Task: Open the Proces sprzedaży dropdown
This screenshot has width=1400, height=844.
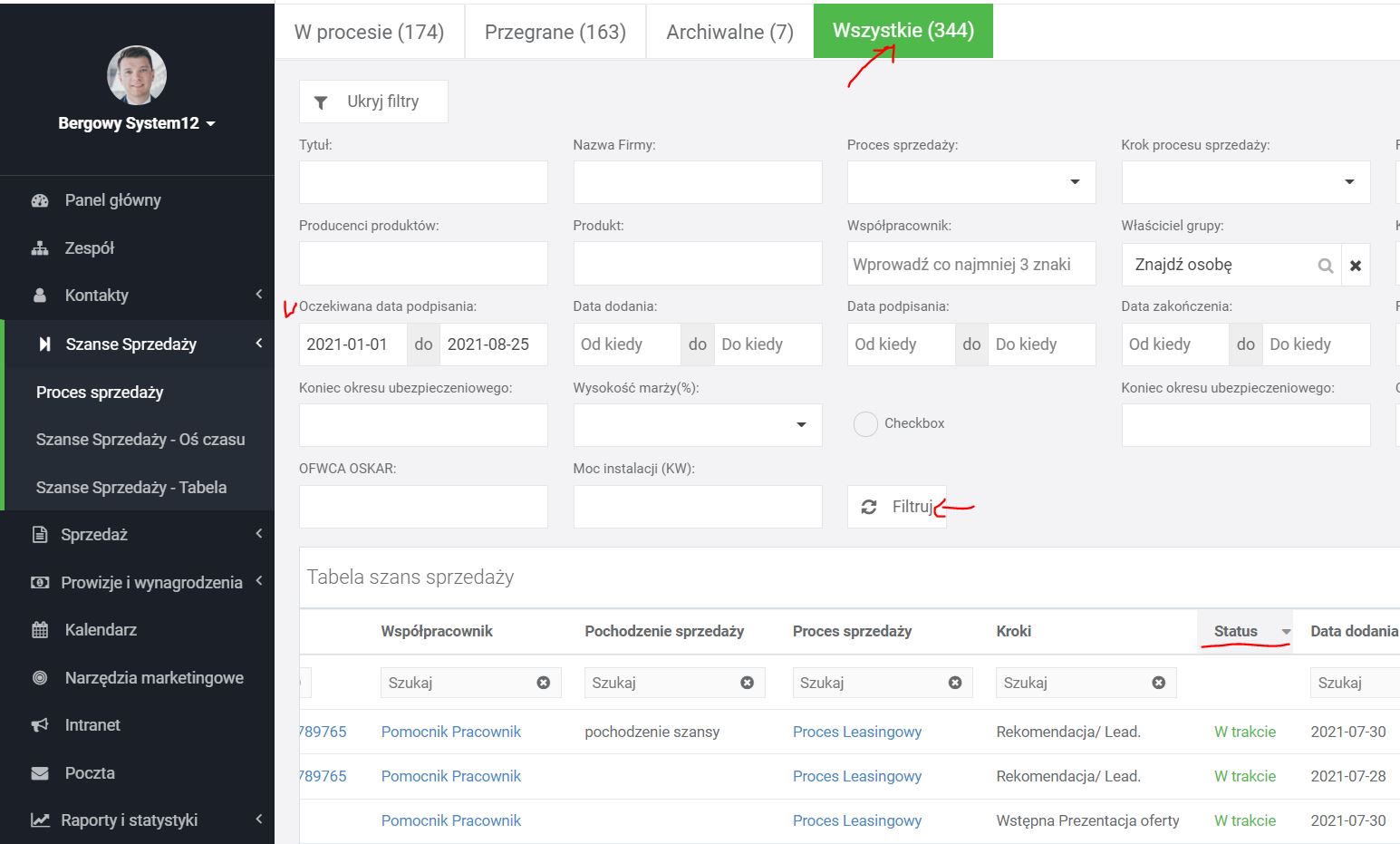Action: tap(970, 182)
